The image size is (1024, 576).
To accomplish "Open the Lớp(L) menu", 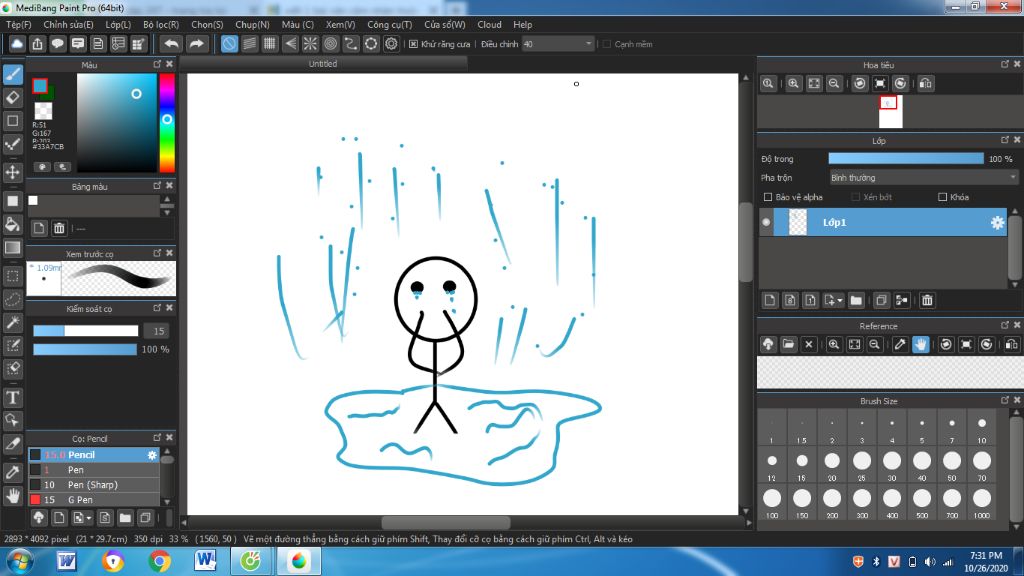I will [118, 24].
